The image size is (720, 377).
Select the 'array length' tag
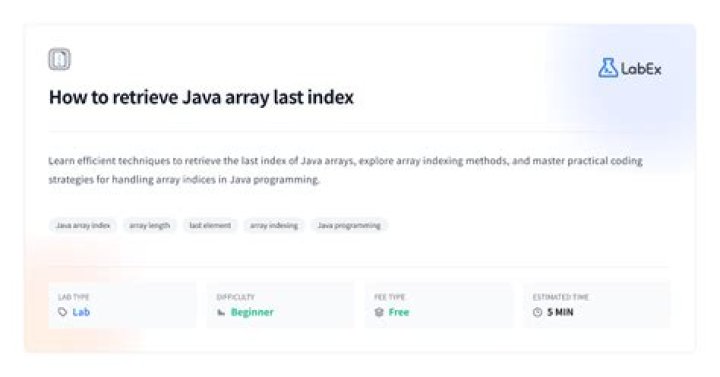tap(149, 225)
